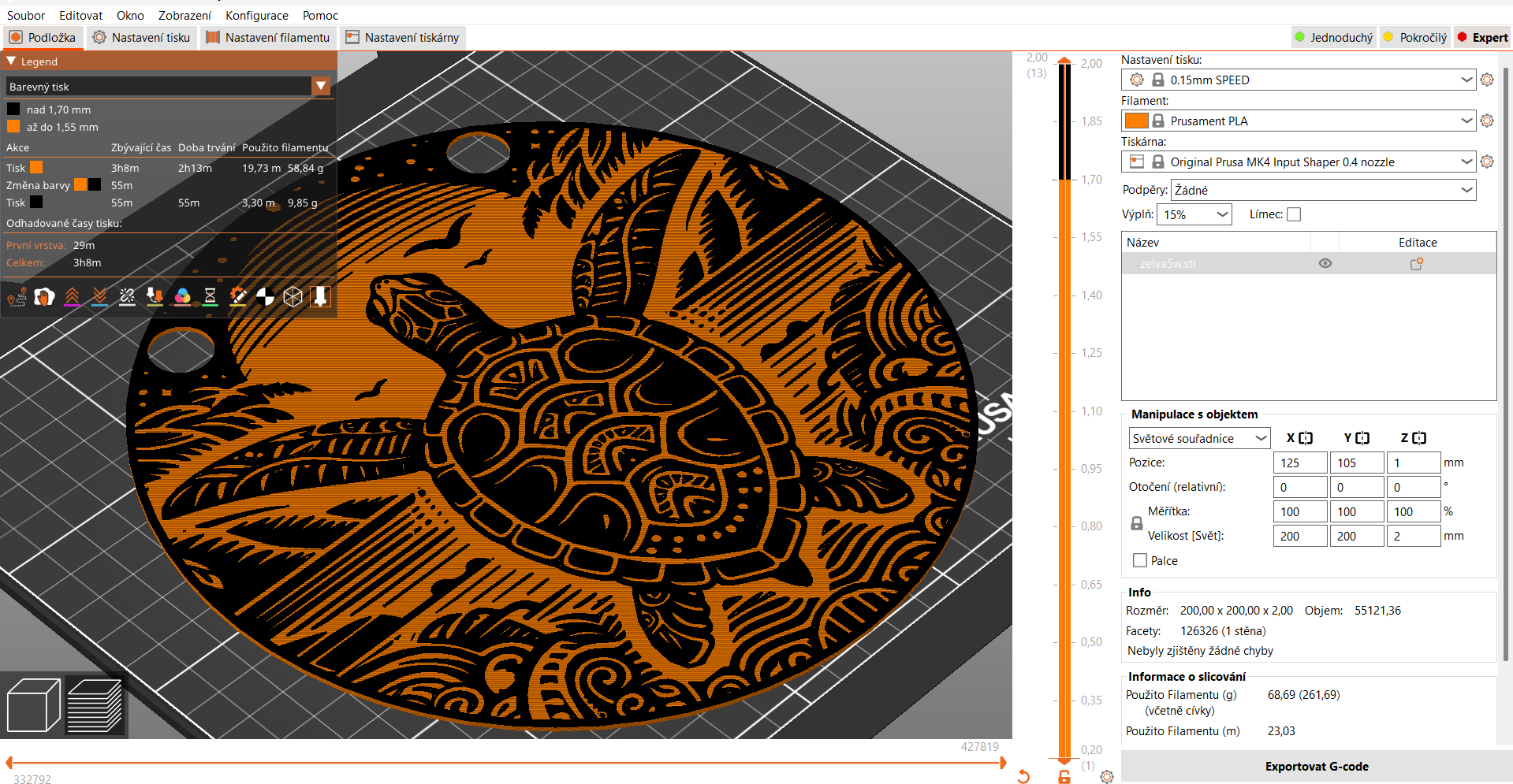Open the Barevný tisk legend dropdown
Screen dimensions: 1513x784
[320, 86]
